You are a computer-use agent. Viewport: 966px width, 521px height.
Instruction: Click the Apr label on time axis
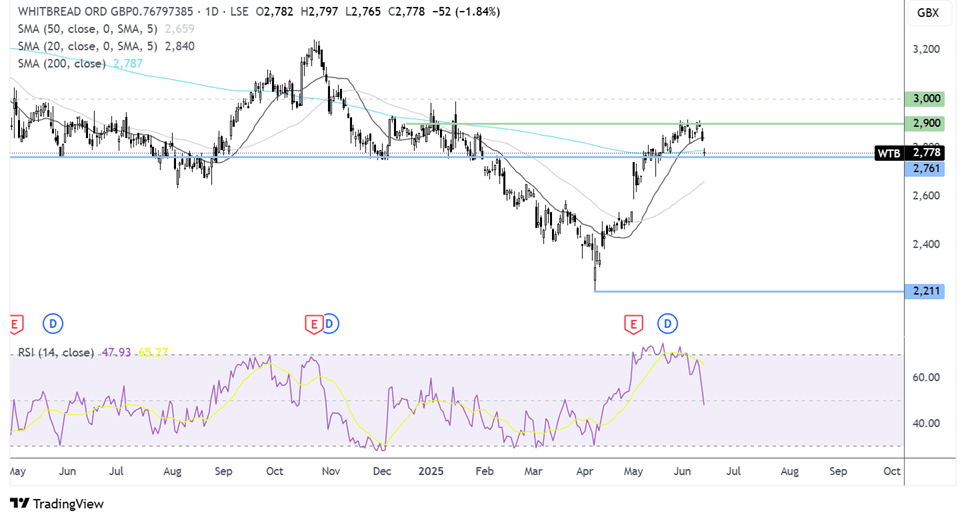584,471
